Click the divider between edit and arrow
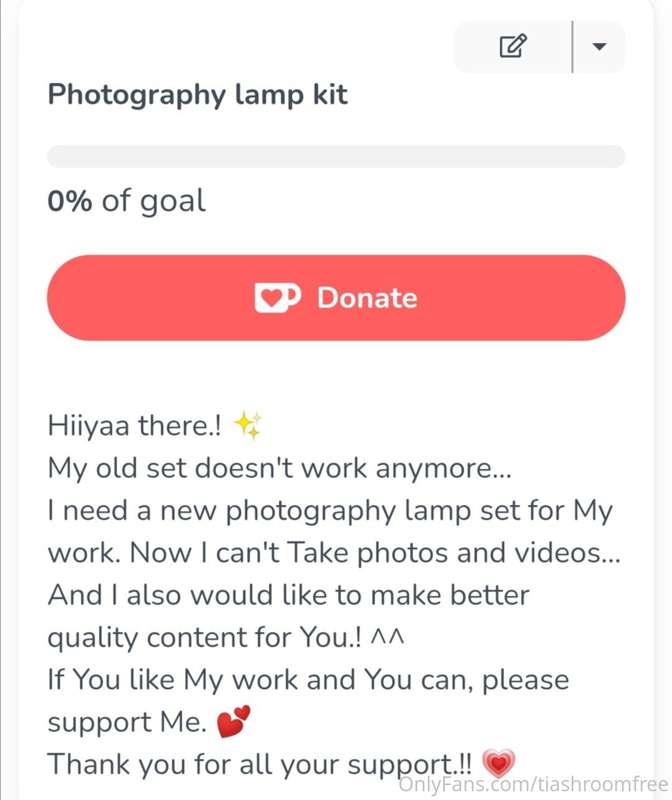The width and height of the screenshot is (672, 800). click(573, 47)
